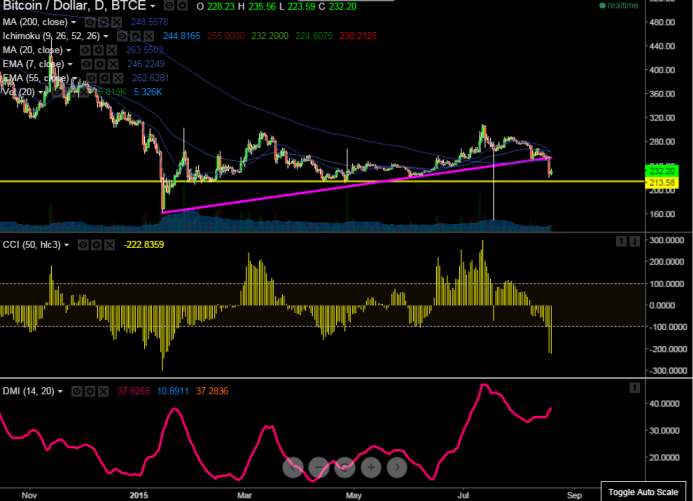Click the Jul label on time axis

(x=463, y=495)
